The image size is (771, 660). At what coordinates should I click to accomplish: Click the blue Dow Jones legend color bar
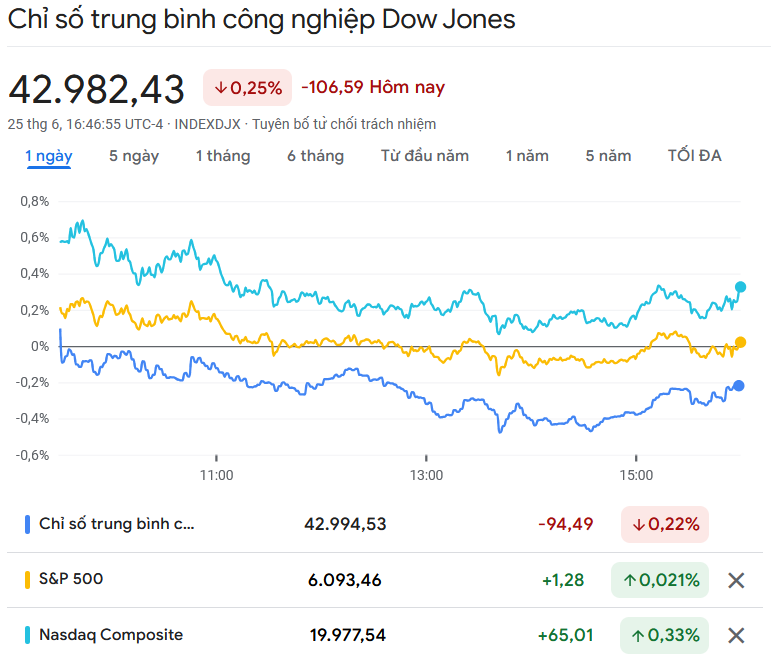pyautogui.click(x=26, y=524)
